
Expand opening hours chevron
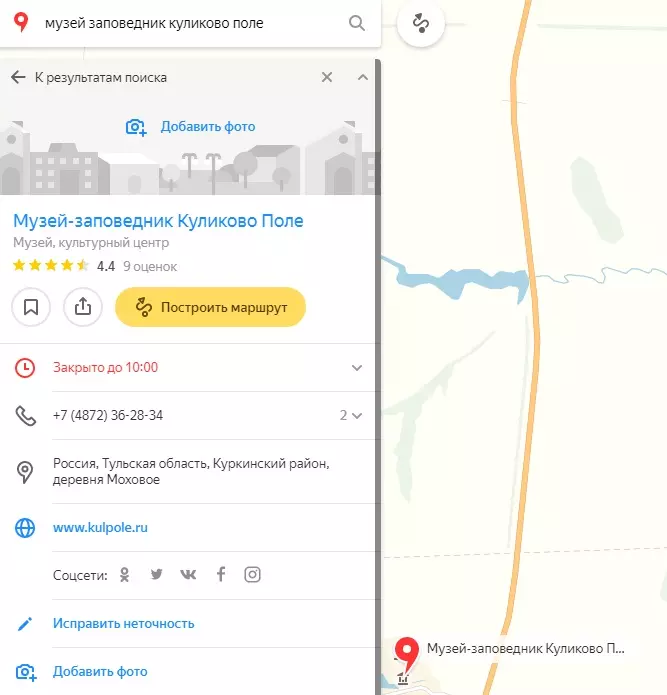pyautogui.click(x=357, y=367)
